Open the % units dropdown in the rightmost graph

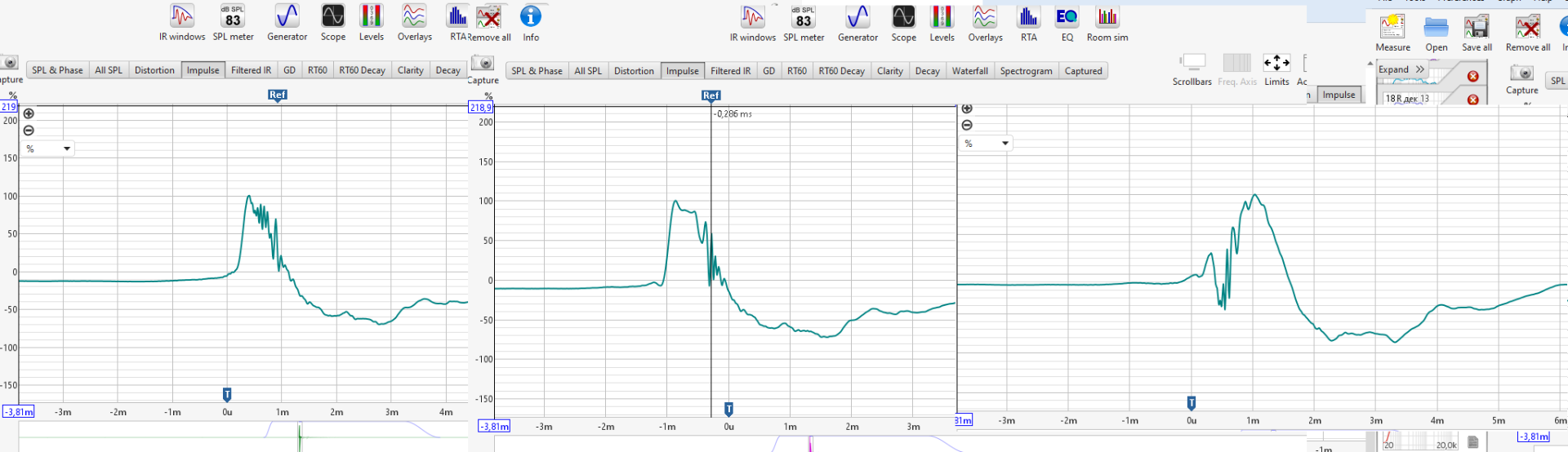click(x=987, y=144)
